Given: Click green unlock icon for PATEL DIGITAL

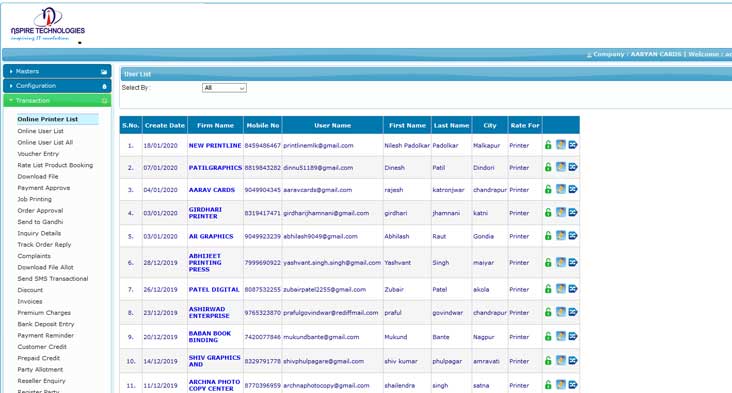Looking at the screenshot, I should pos(548,289).
